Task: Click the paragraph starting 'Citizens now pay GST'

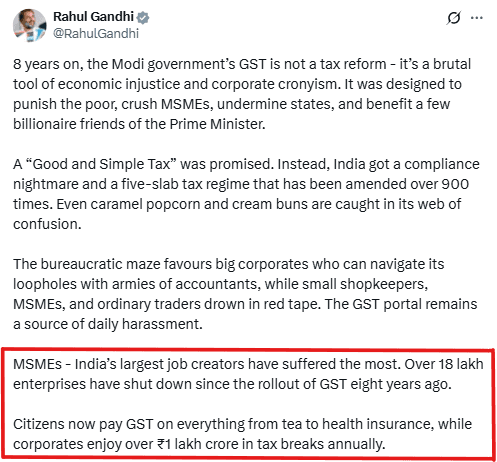Action: [242, 434]
